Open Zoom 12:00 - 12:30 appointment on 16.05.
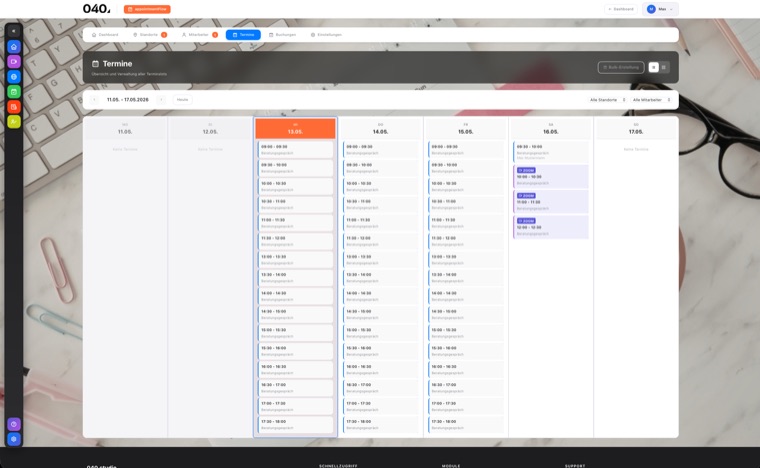 (551, 227)
